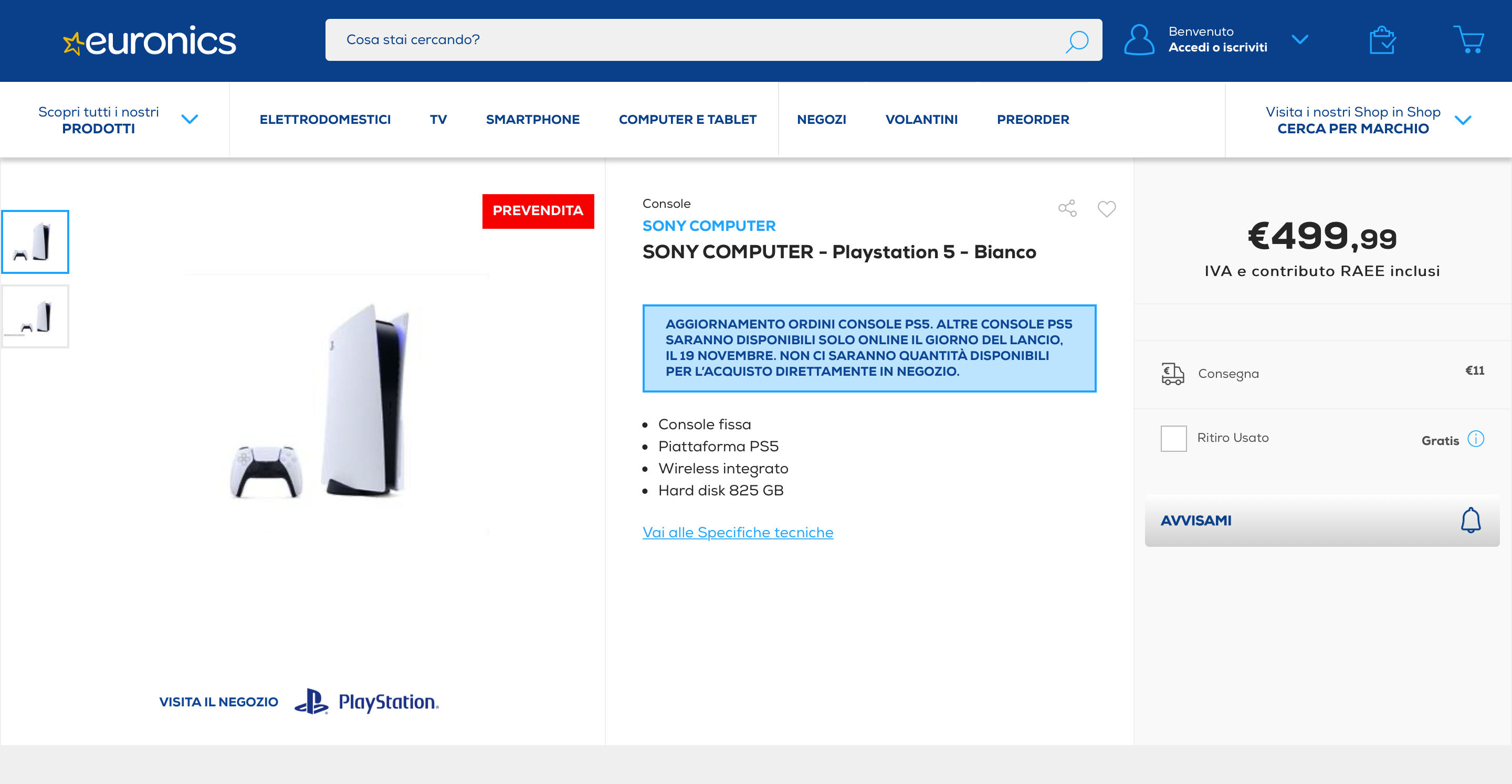Click the Console fissa bullet

[x=705, y=425]
